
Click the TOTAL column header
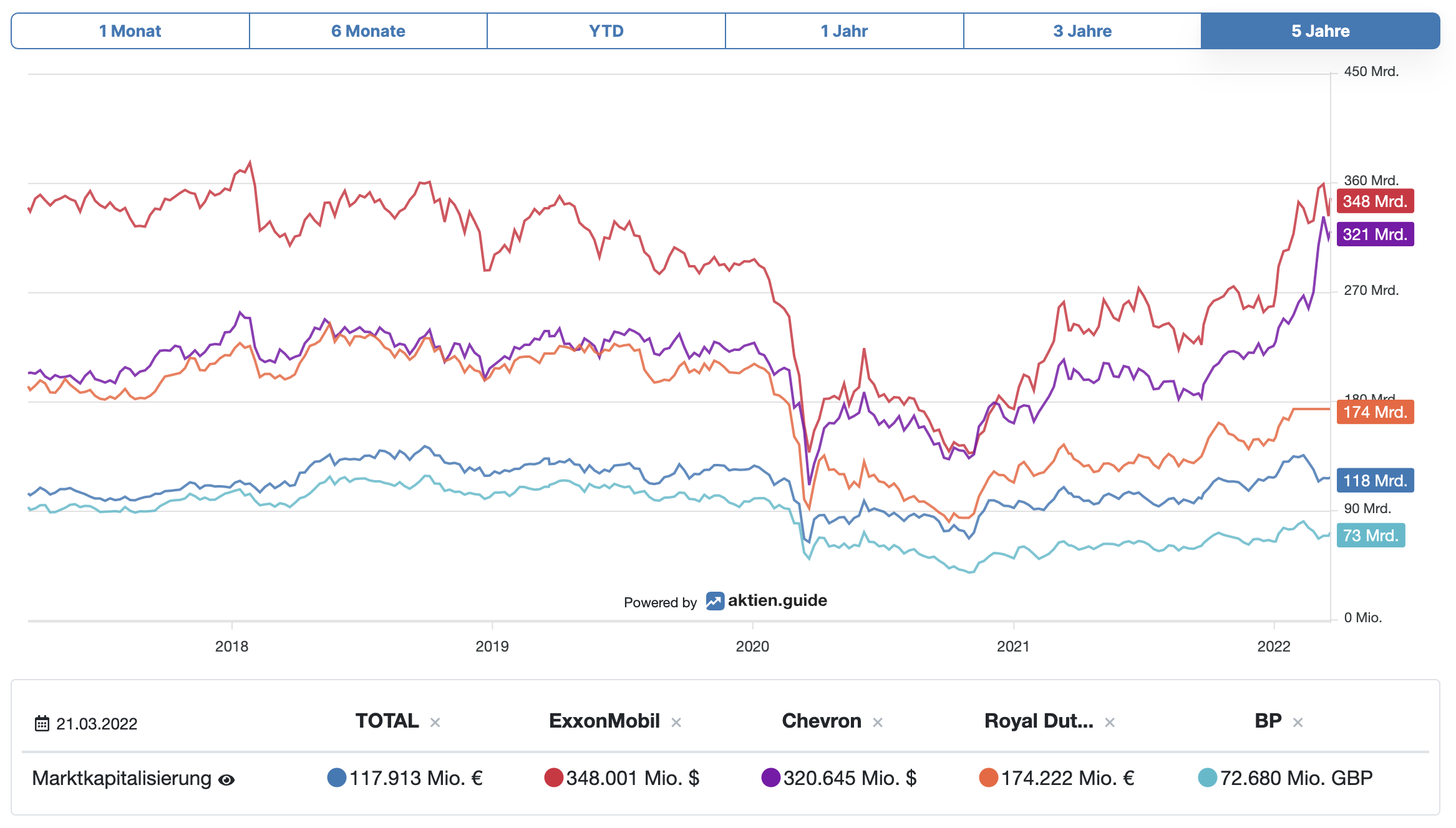(x=387, y=721)
